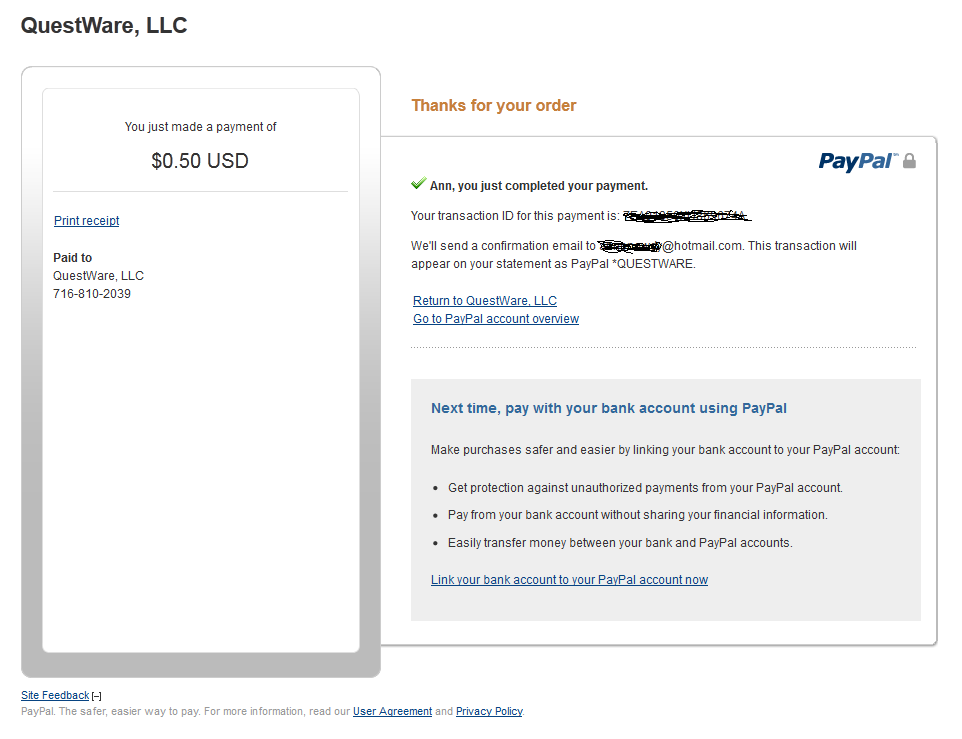Click the lock icon beside the PayPal logo

click(909, 161)
